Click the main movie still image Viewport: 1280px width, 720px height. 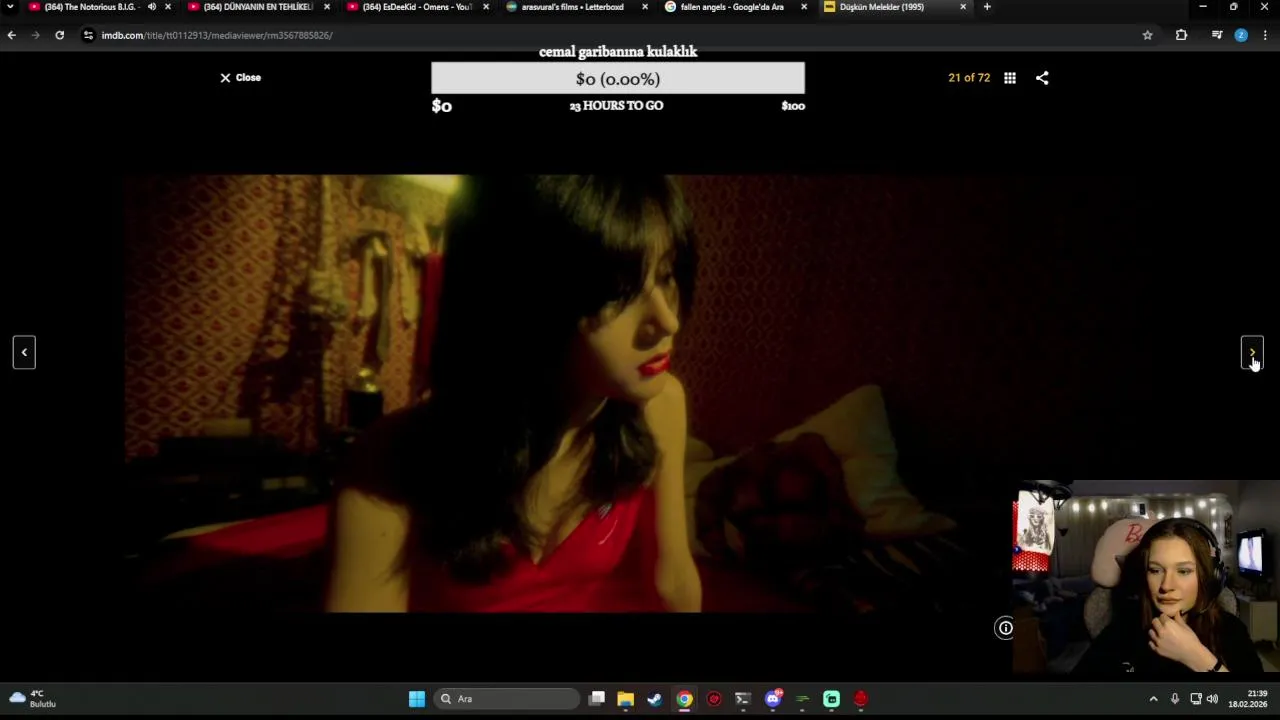(x=570, y=393)
